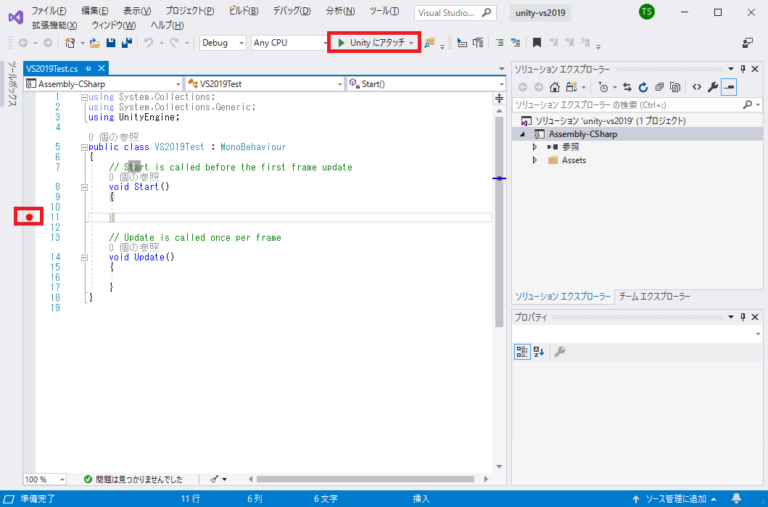Open the Start() member dropdown
Viewport: 768px width, 507px height.
click(426, 84)
